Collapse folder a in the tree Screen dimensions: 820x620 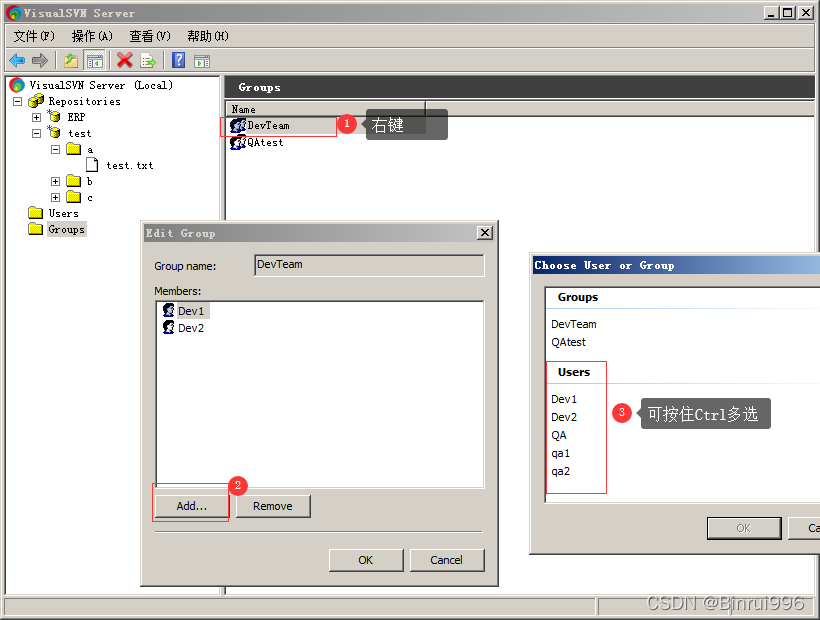tap(55, 150)
